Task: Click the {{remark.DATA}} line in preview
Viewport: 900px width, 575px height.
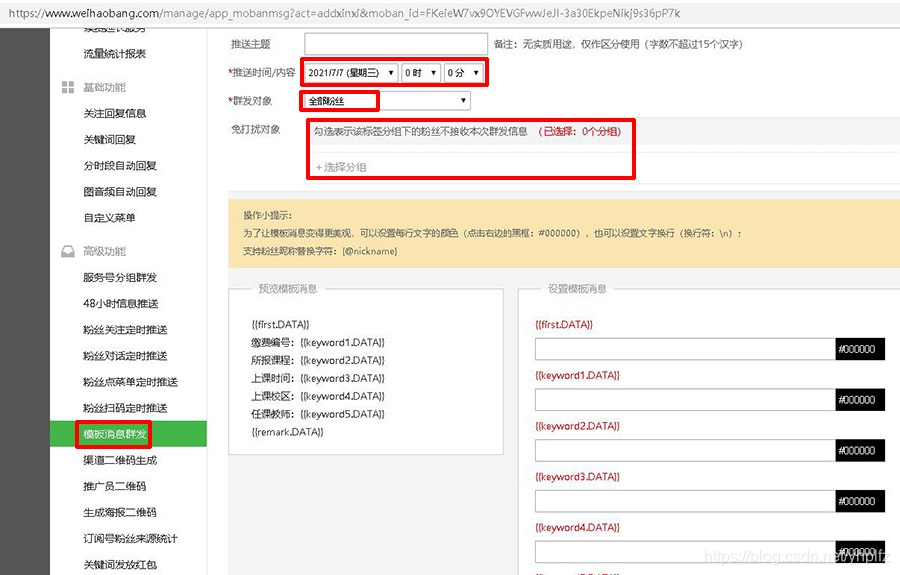Action: (288, 432)
